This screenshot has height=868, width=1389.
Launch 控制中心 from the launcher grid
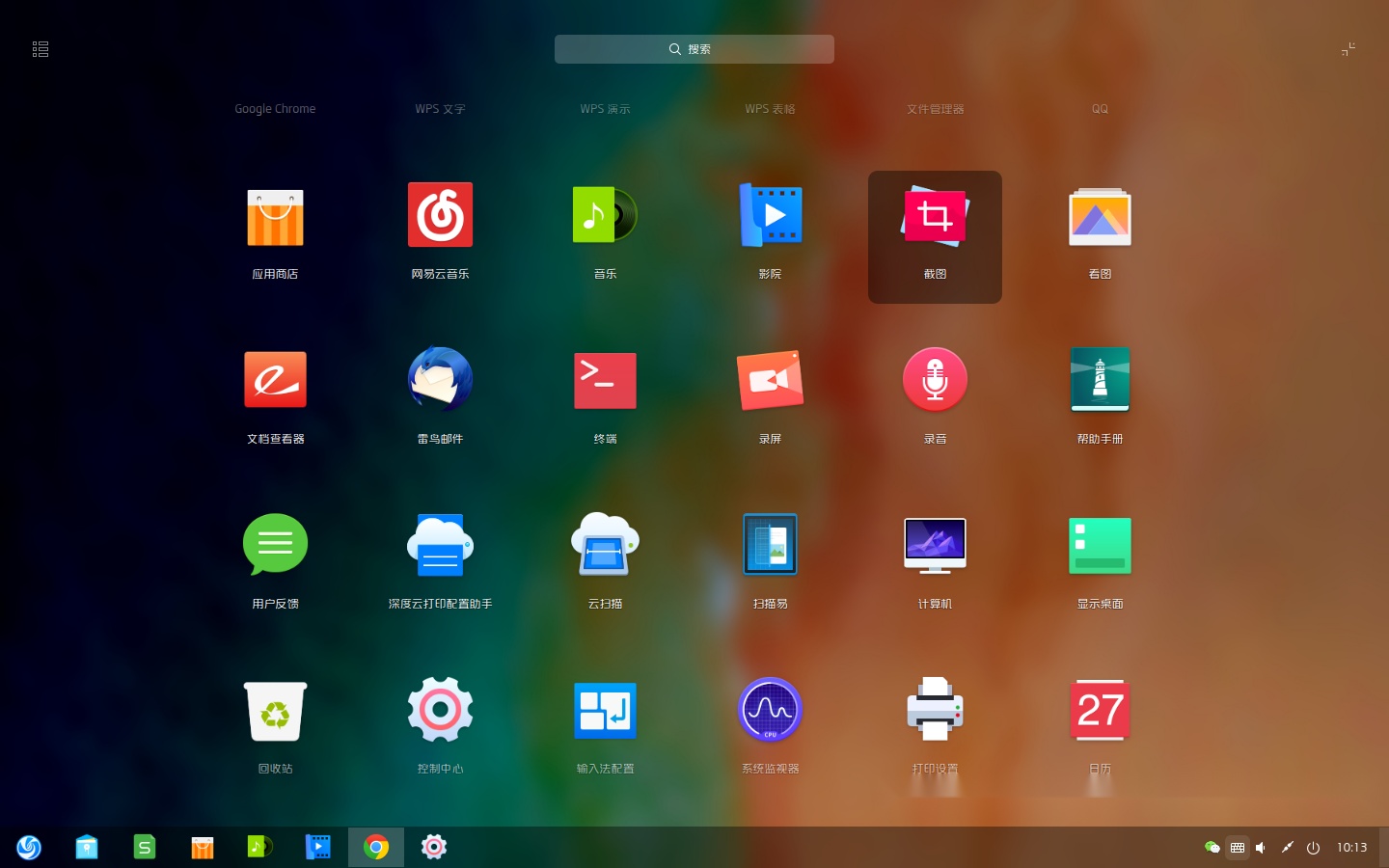pyautogui.click(x=440, y=710)
